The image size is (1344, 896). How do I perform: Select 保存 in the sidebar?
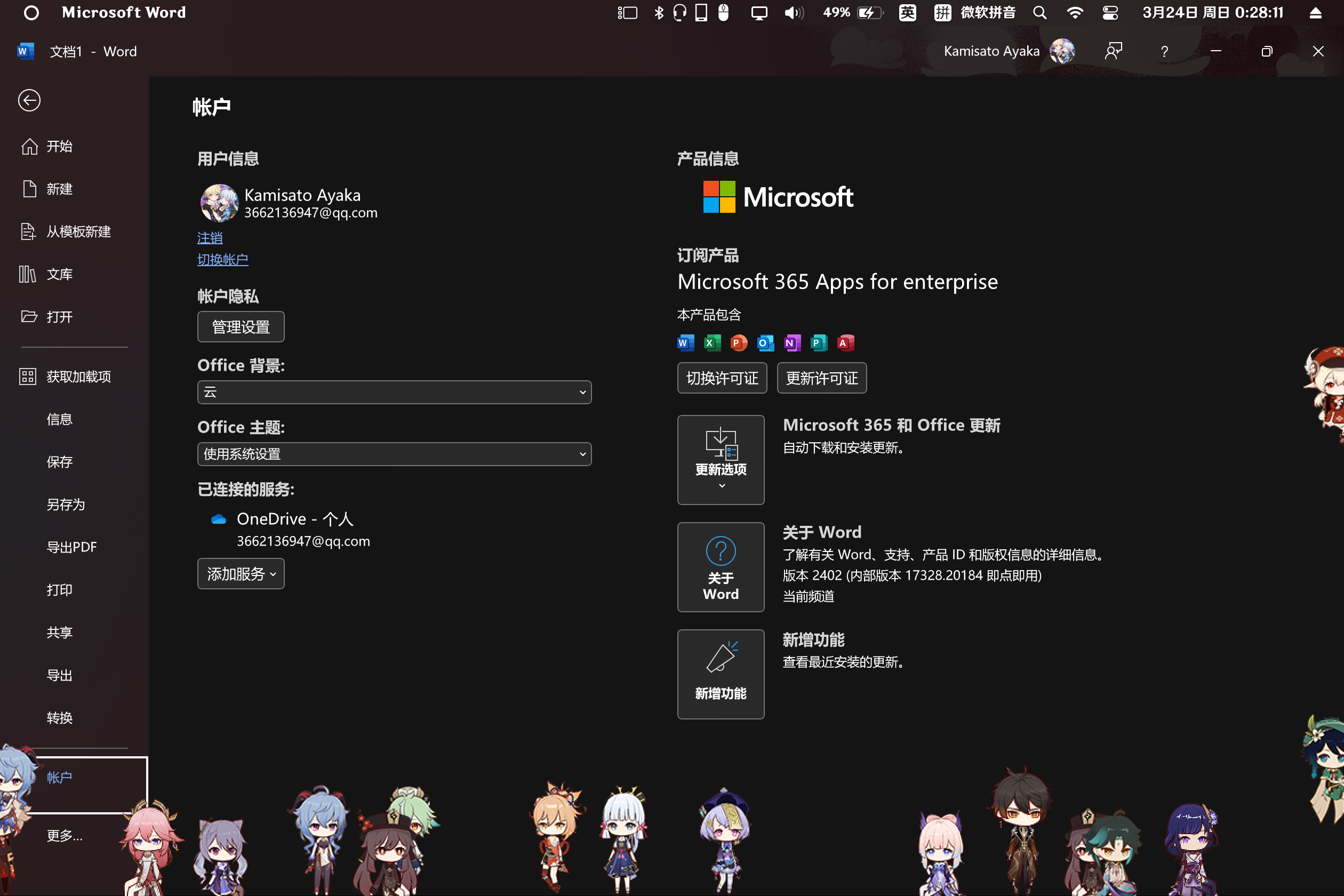coord(59,462)
